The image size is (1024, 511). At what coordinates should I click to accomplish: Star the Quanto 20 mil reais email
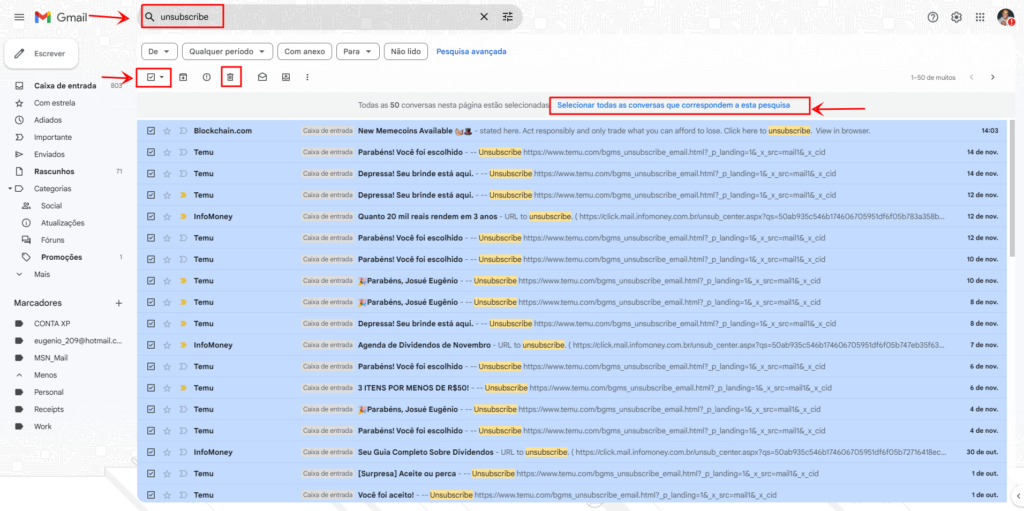(x=167, y=216)
